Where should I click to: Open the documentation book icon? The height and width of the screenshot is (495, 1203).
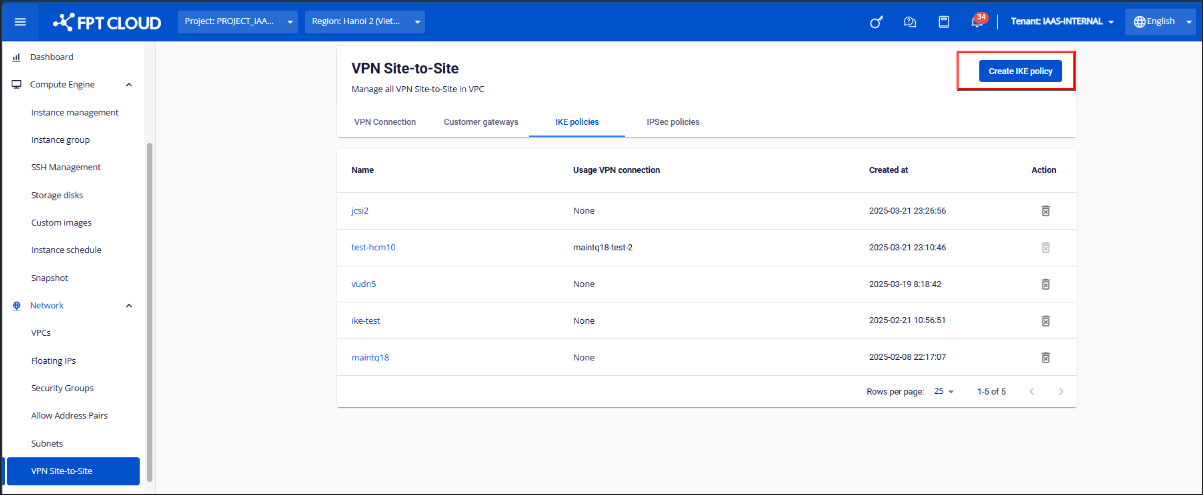(944, 22)
